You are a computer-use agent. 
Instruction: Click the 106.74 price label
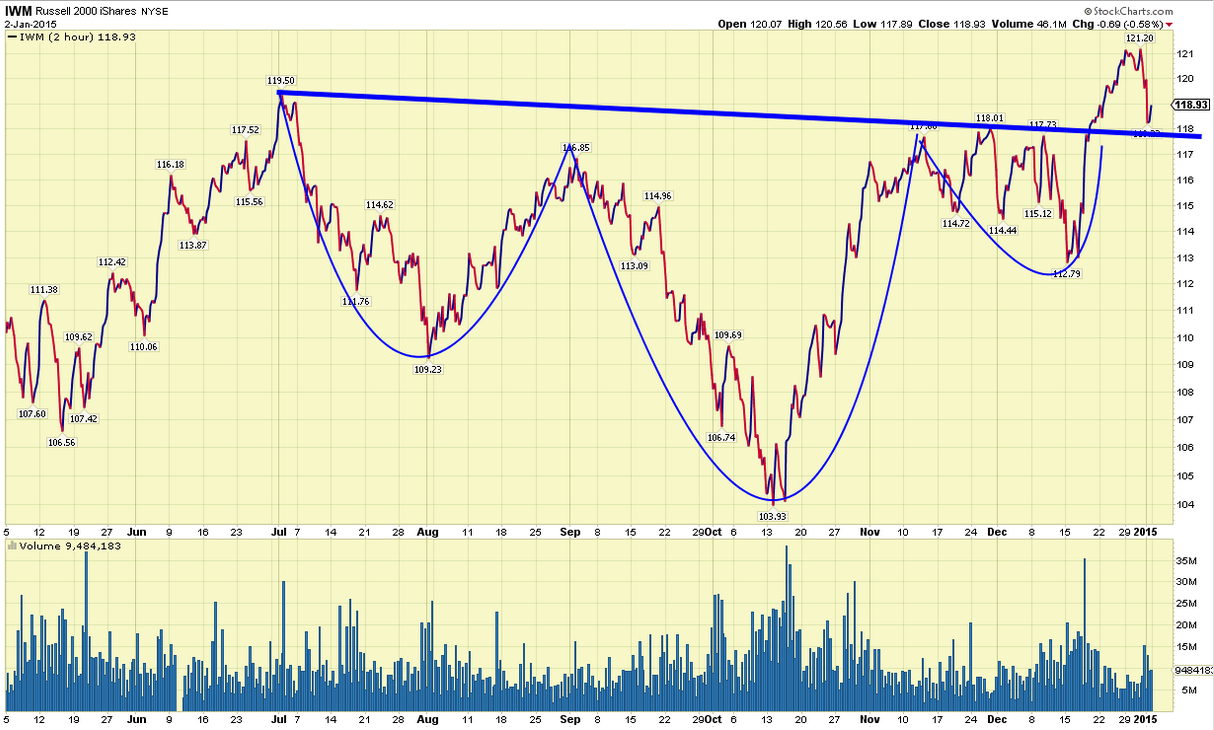[x=721, y=437]
